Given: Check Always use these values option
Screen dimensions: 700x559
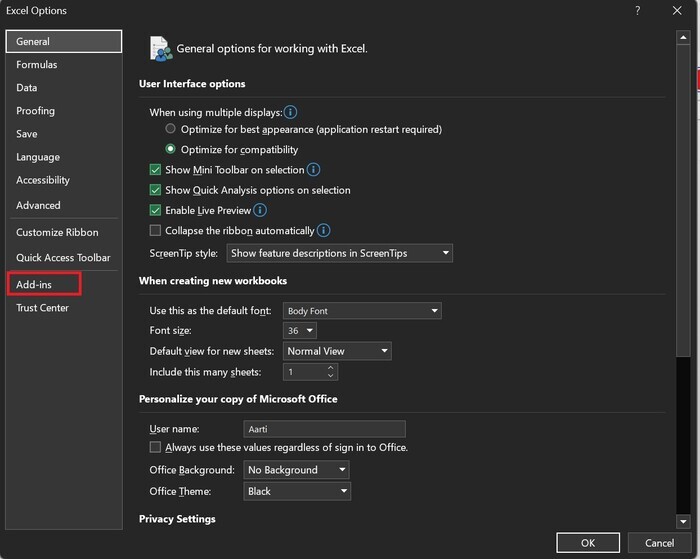Looking at the screenshot, I should 155,447.
